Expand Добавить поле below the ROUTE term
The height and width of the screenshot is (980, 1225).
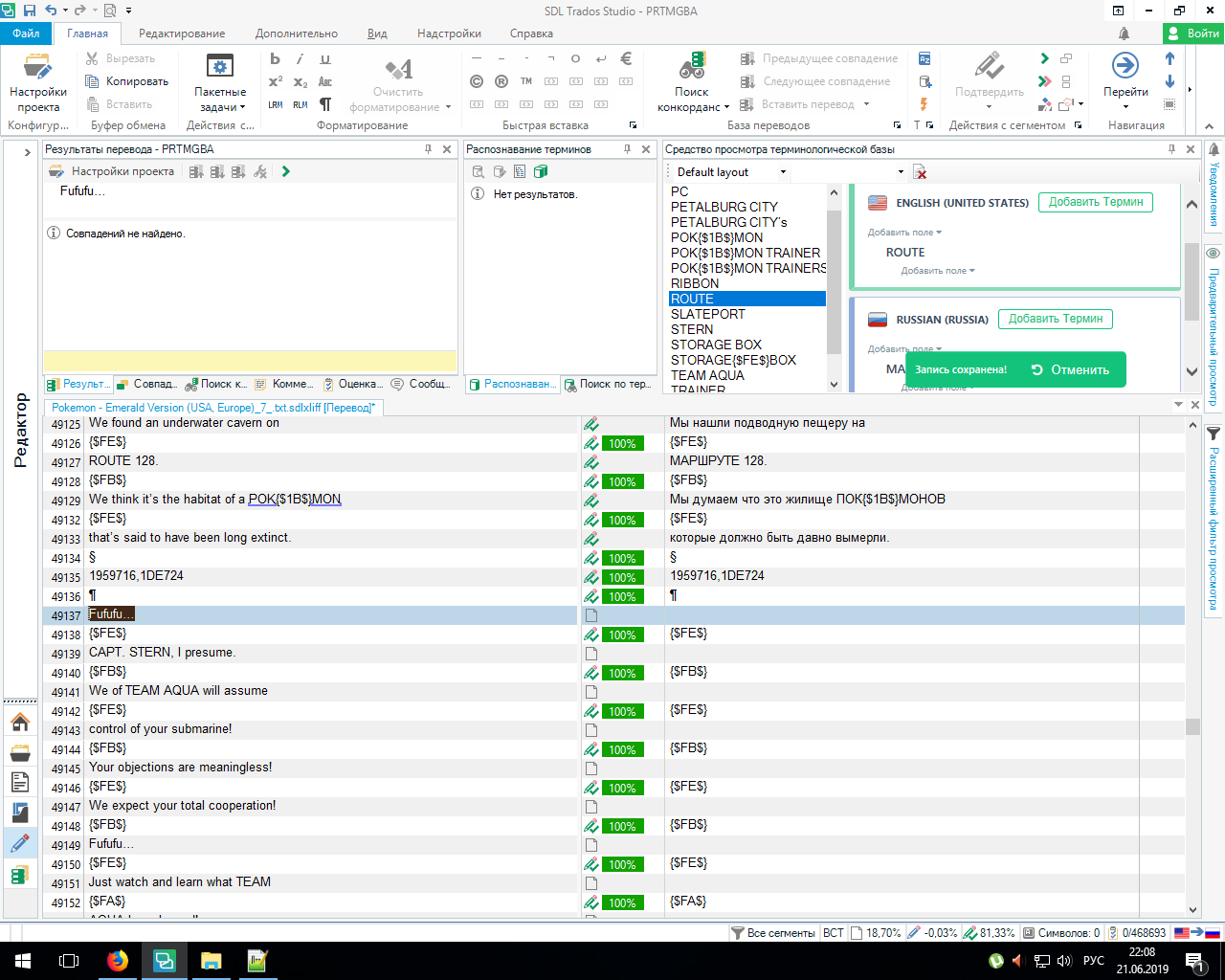(938, 271)
